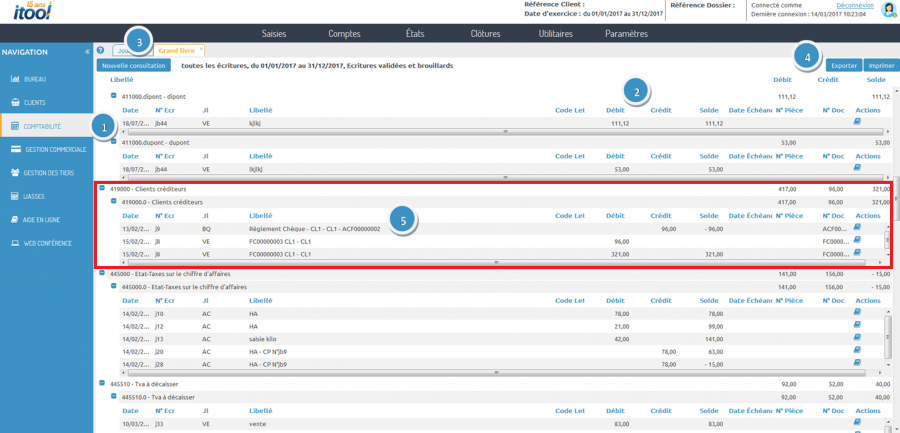900x433 pixels.
Task: Open the Clôtures menu
Action: click(x=485, y=34)
